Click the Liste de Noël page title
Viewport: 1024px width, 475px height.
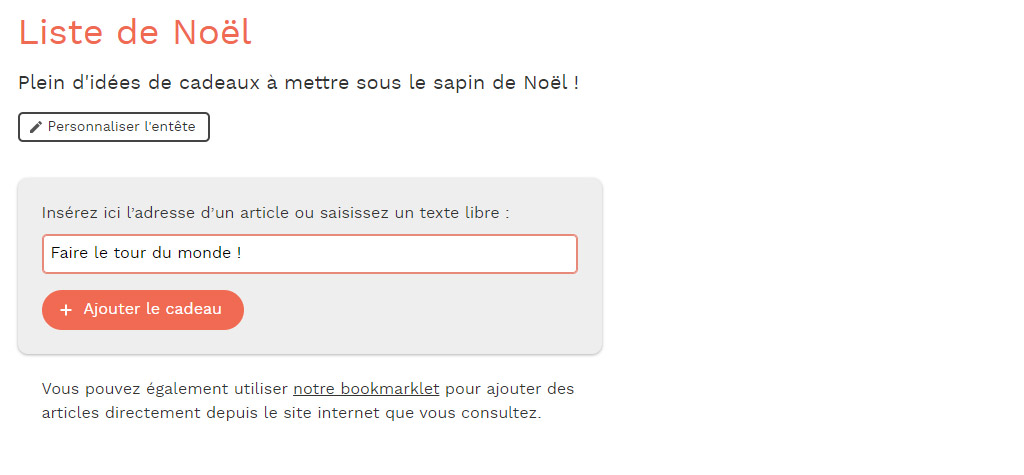click(135, 32)
